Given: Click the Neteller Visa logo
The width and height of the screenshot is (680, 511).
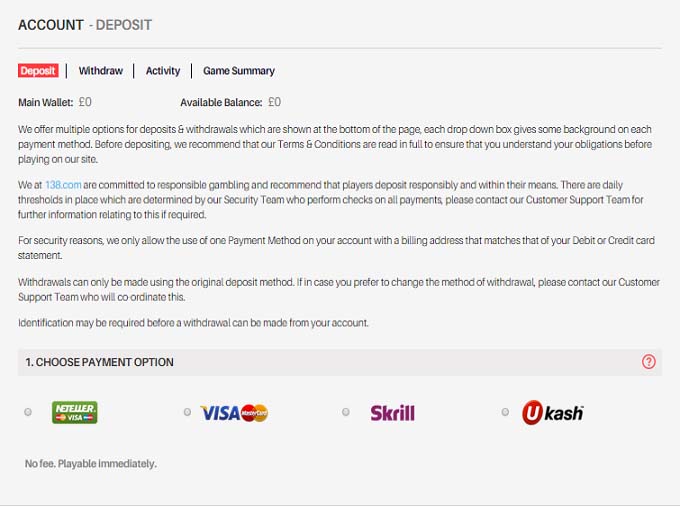Looking at the screenshot, I should pos(74,412).
